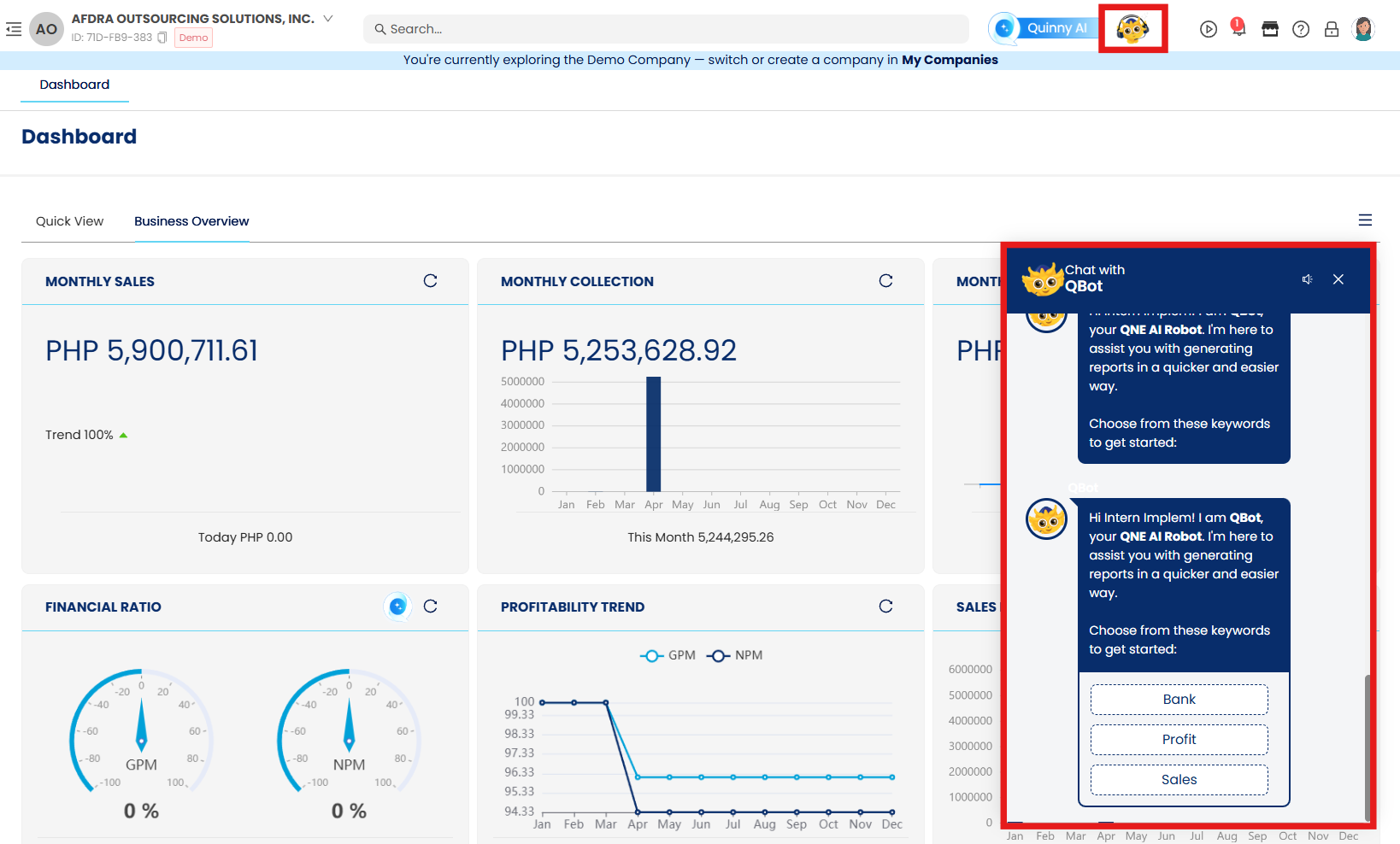Open the user profile avatar
Screen dimensions: 1400x844
[x=1363, y=29]
